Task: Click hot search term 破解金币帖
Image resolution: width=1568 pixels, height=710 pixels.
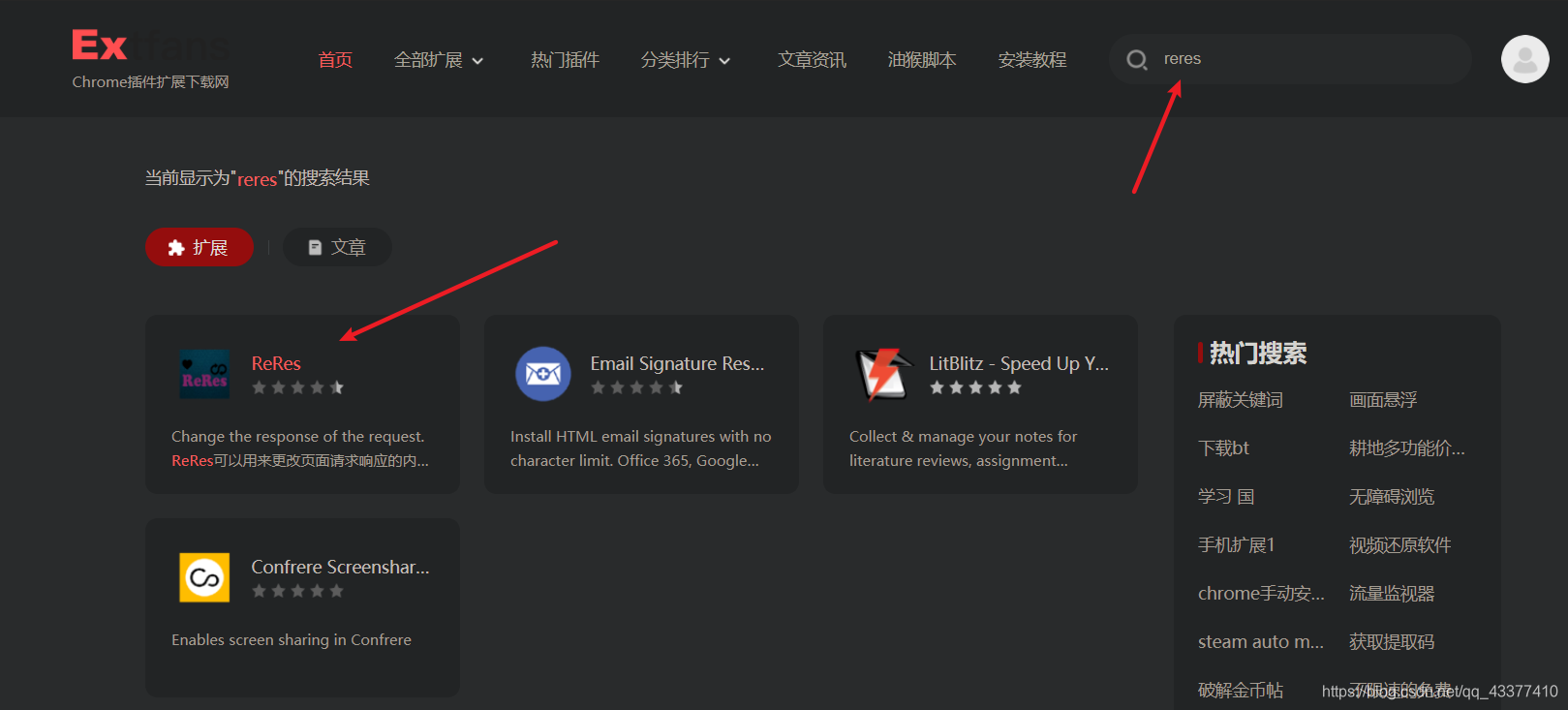Action: click(1241, 690)
